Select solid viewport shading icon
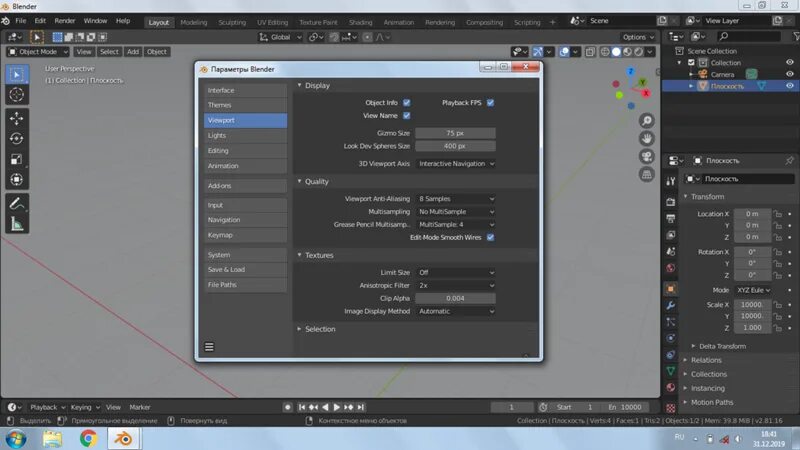This screenshot has width=800, height=450. click(x=616, y=52)
